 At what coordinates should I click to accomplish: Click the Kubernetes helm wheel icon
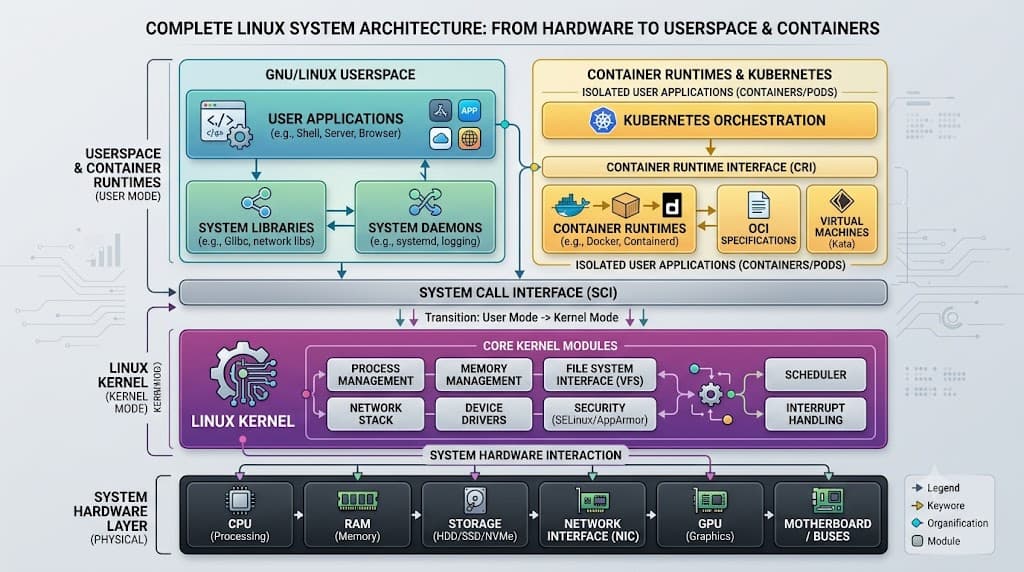point(602,120)
